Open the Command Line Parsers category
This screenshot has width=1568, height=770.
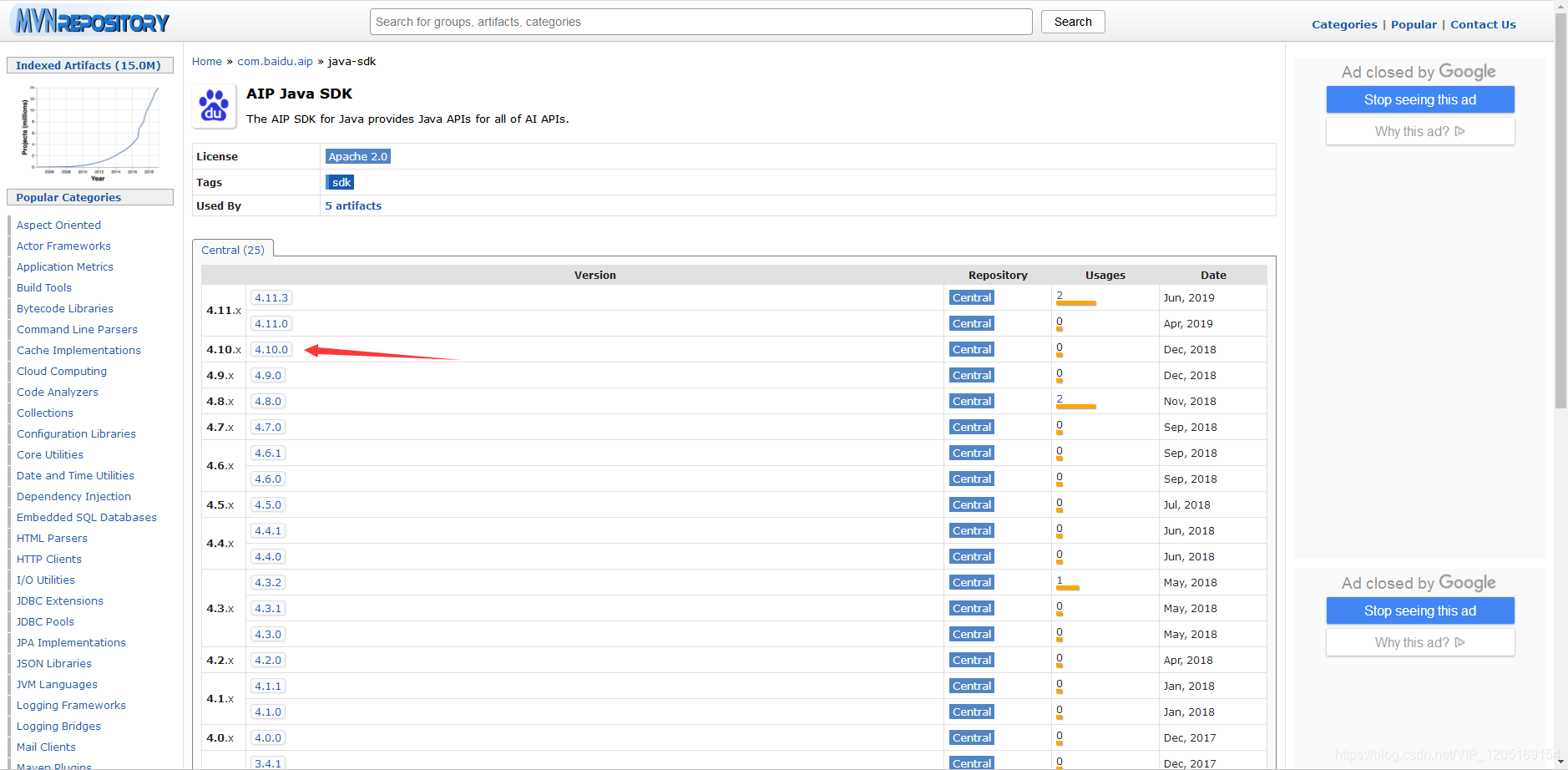[77, 329]
